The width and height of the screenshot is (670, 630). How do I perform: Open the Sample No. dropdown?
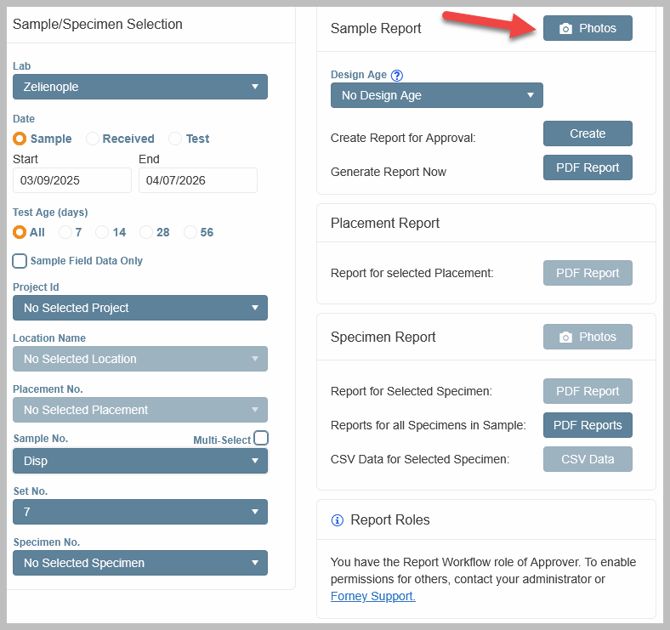coord(140,461)
